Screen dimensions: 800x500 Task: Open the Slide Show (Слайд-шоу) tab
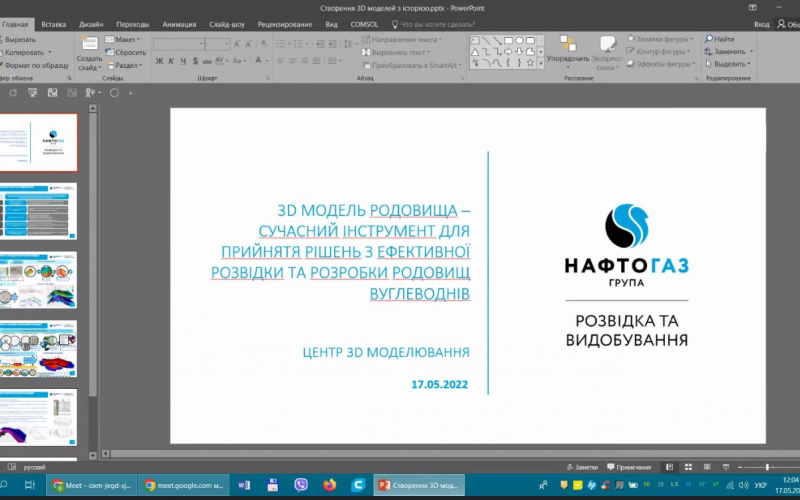tap(227, 24)
